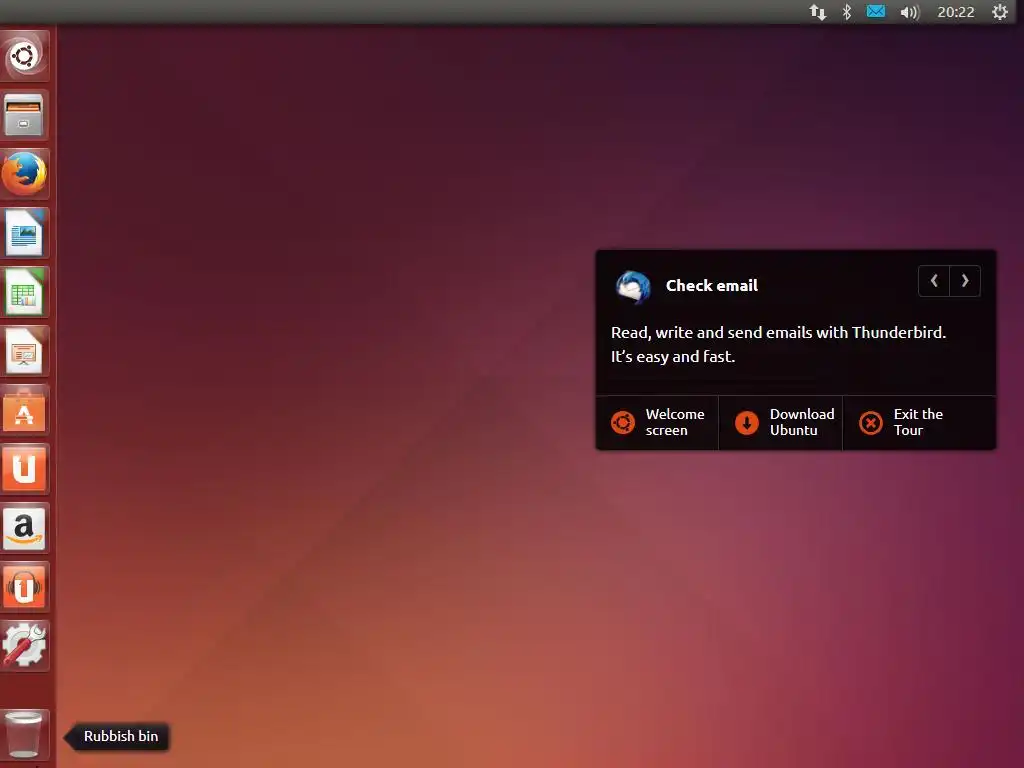
Task: Open the Files manager launcher icon
Action: (24, 115)
